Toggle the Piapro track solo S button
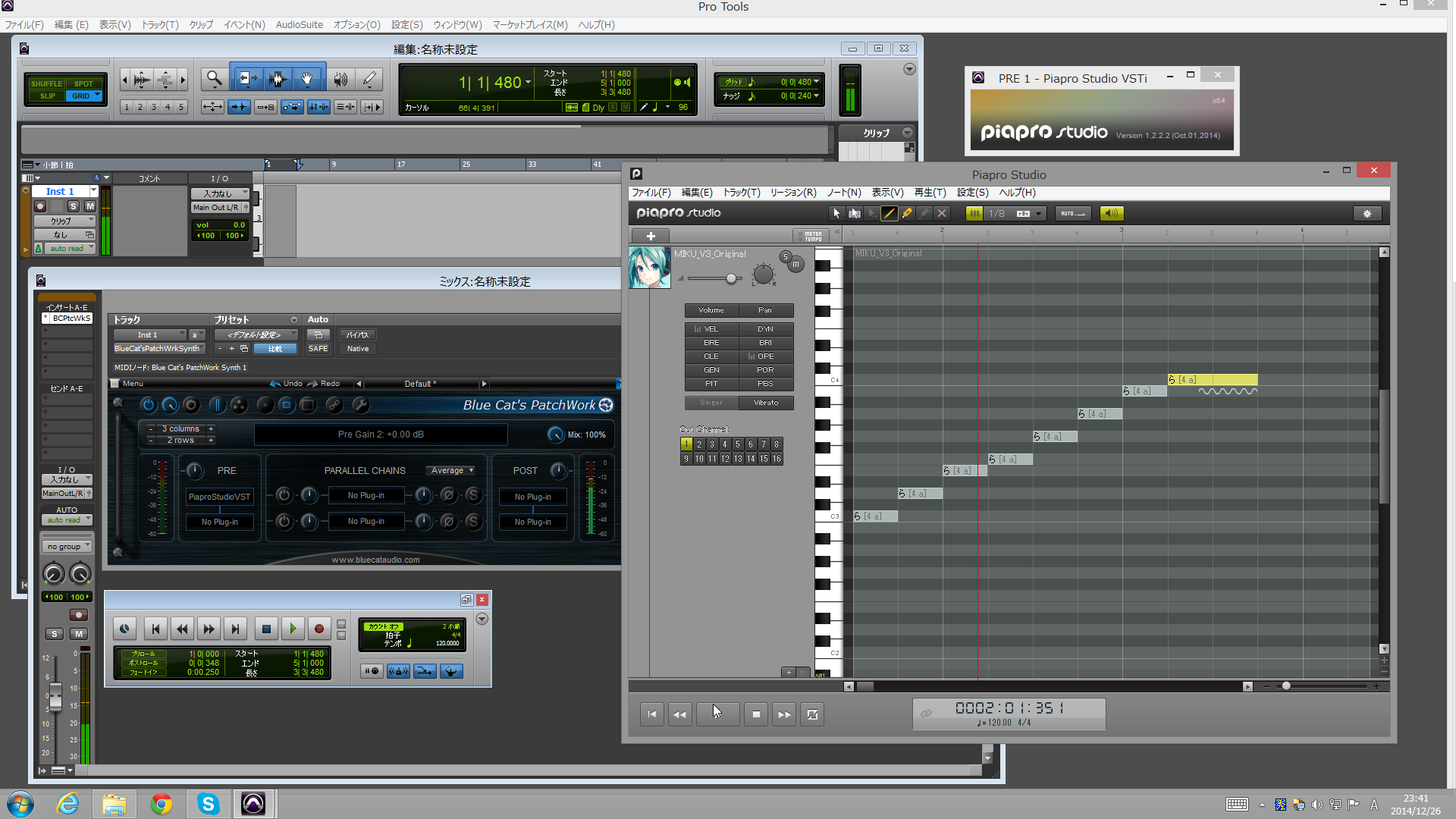This screenshot has width=1456, height=819. point(786,256)
